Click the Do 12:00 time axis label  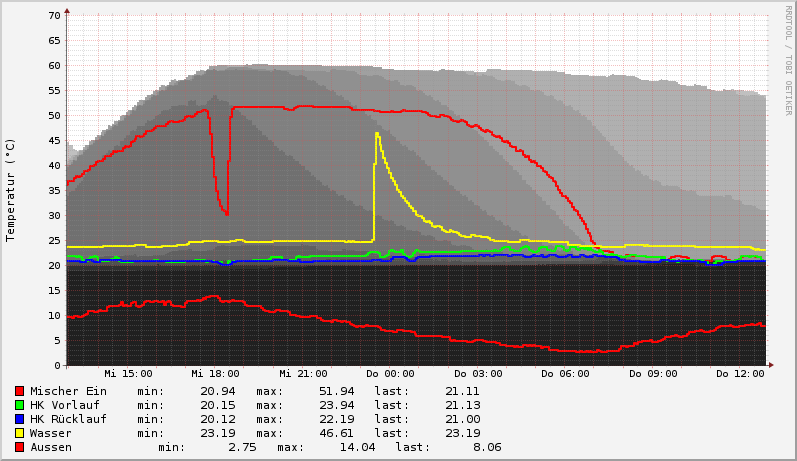click(740, 374)
